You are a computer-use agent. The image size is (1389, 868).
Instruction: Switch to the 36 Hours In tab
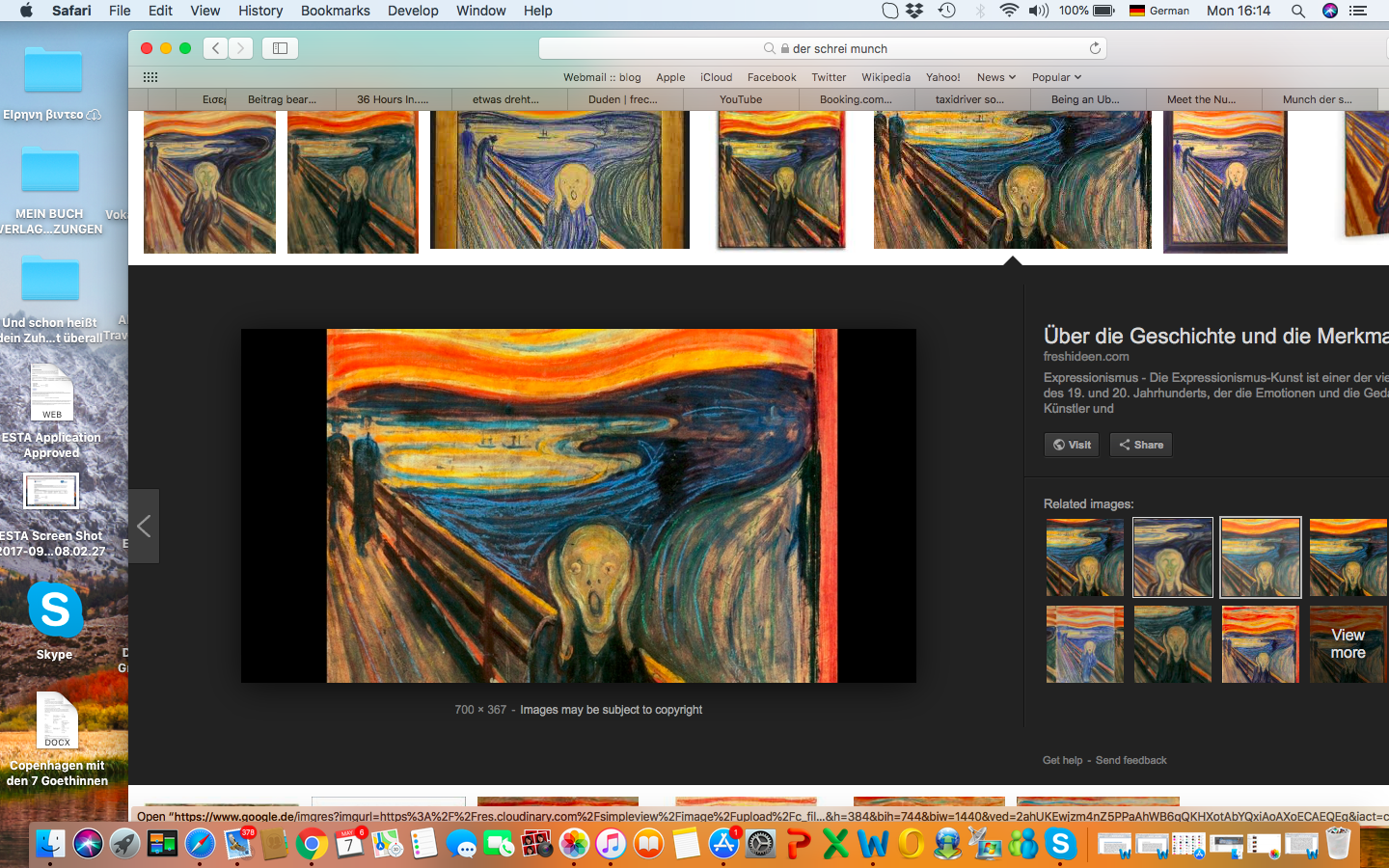pyautogui.click(x=393, y=99)
